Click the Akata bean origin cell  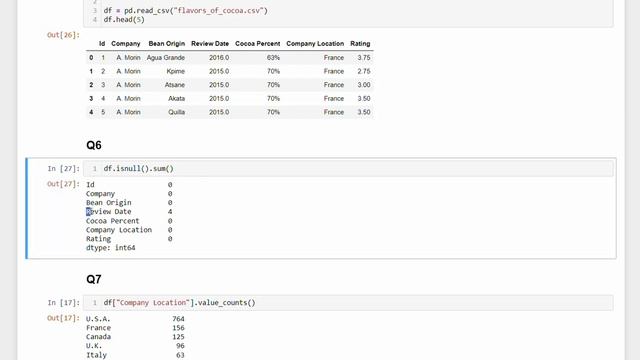click(176, 99)
